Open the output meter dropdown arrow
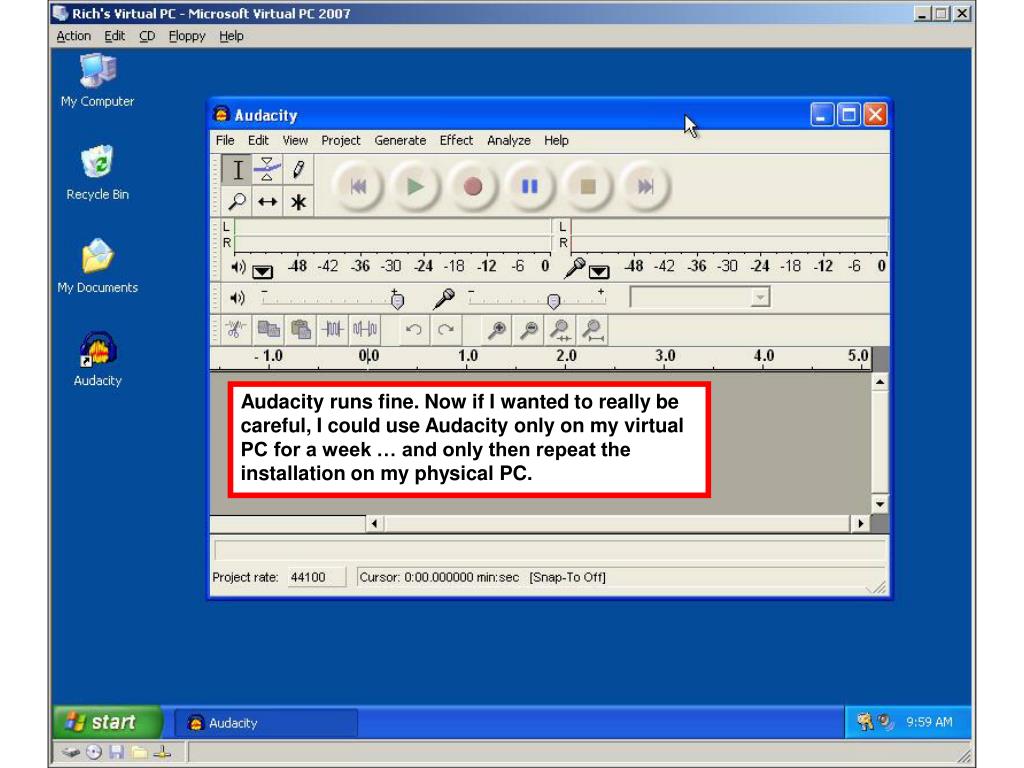 [263, 271]
